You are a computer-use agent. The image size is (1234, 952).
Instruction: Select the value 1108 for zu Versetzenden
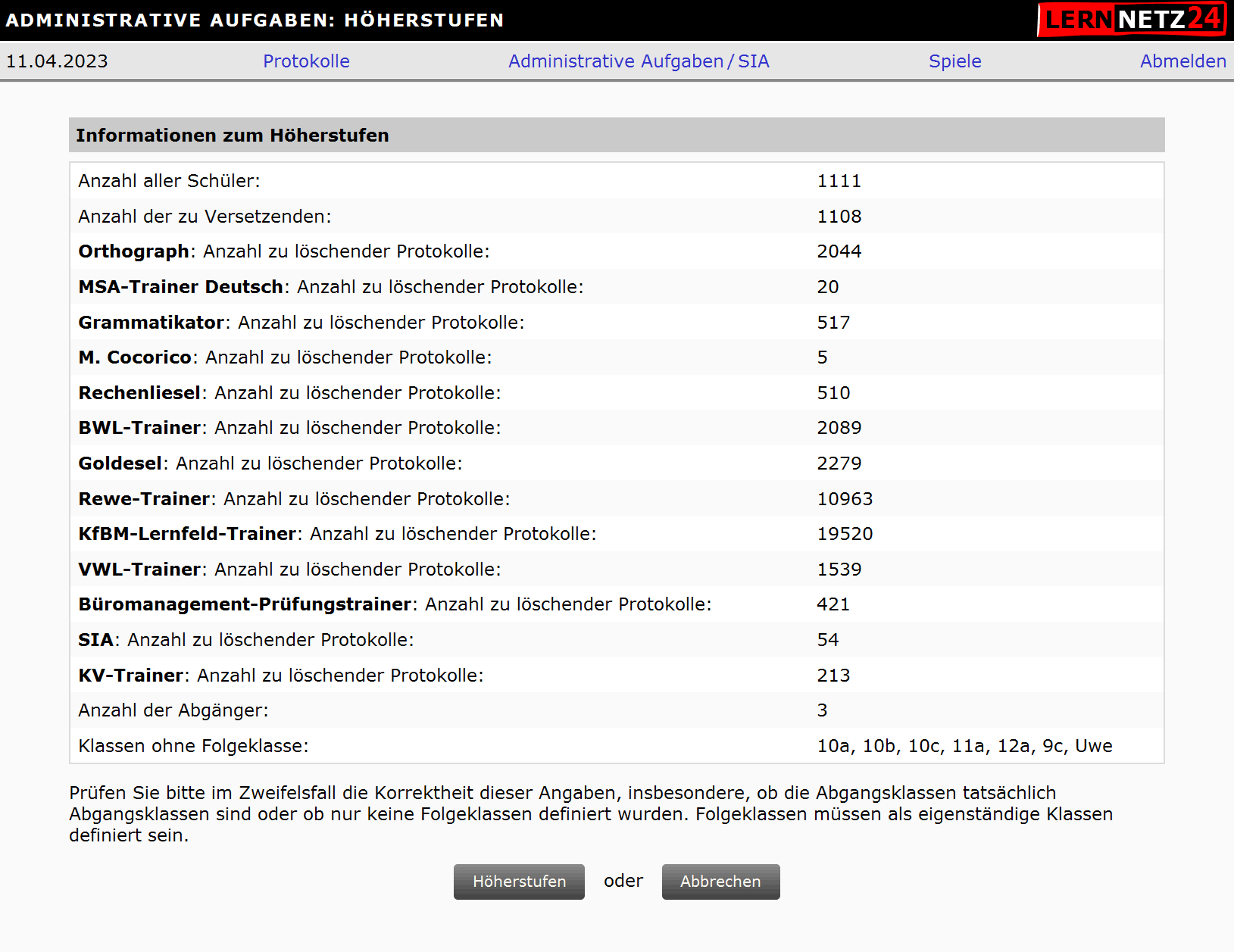[839, 217]
